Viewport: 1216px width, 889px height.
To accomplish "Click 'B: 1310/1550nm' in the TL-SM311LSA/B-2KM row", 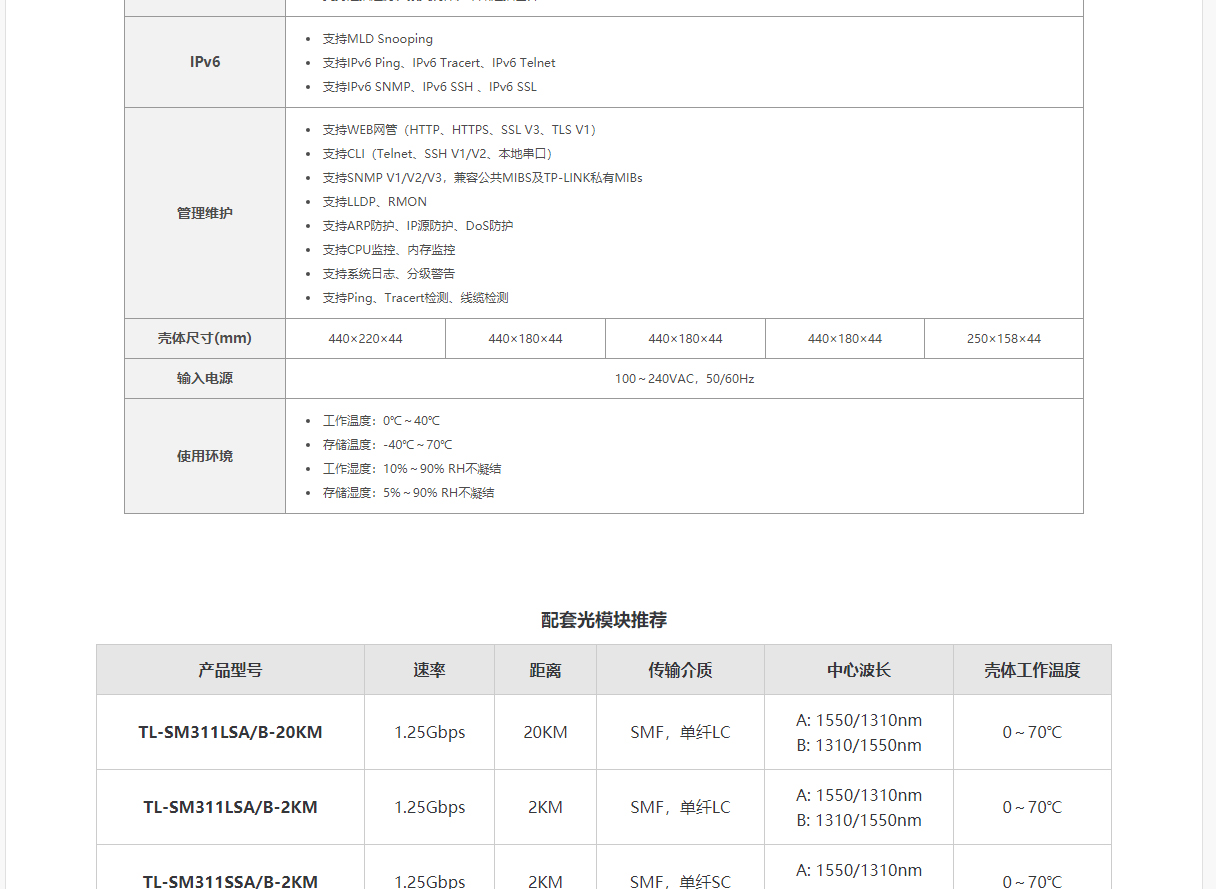I will [x=859, y=820].
